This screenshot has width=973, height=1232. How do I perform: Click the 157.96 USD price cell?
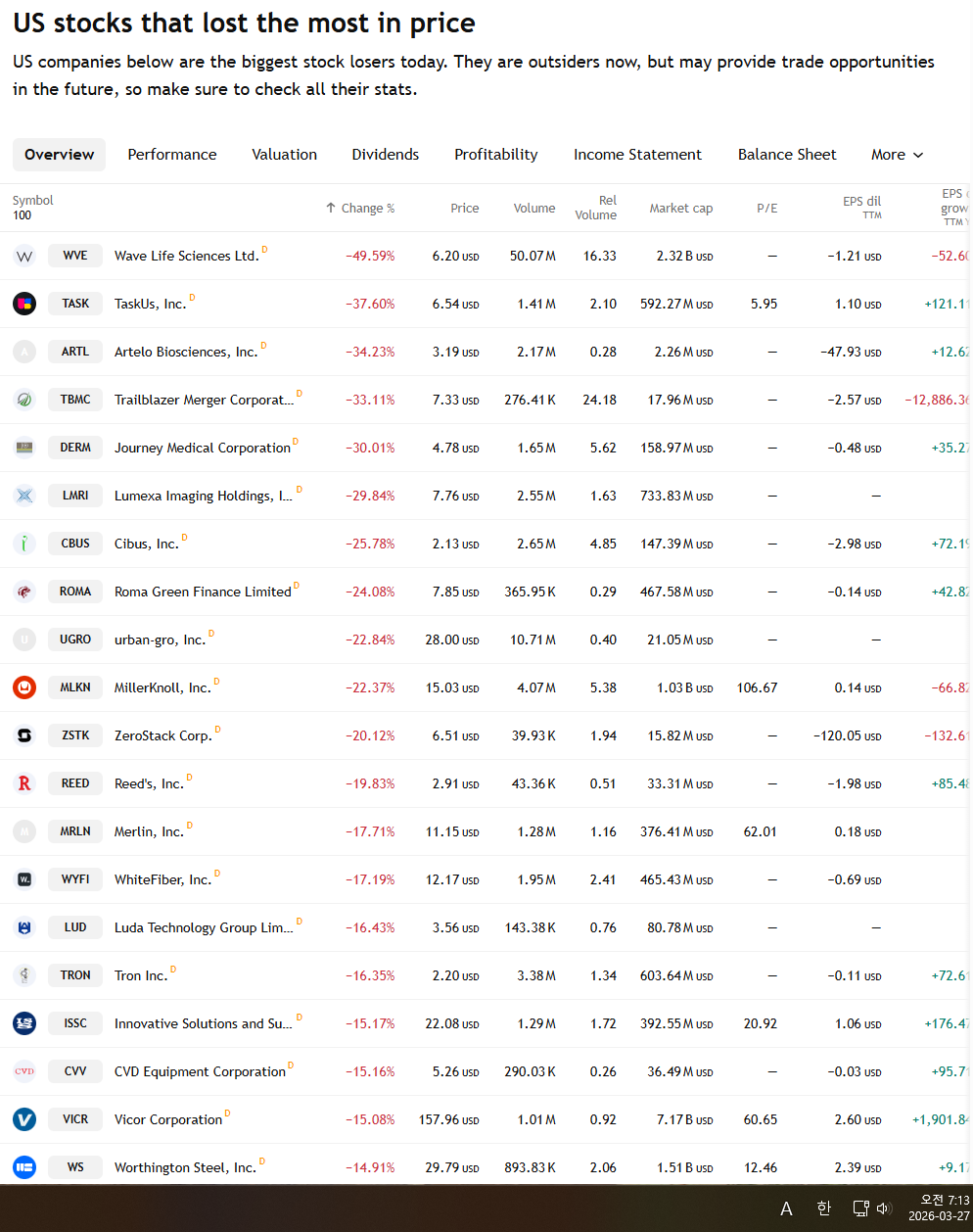449,1119
